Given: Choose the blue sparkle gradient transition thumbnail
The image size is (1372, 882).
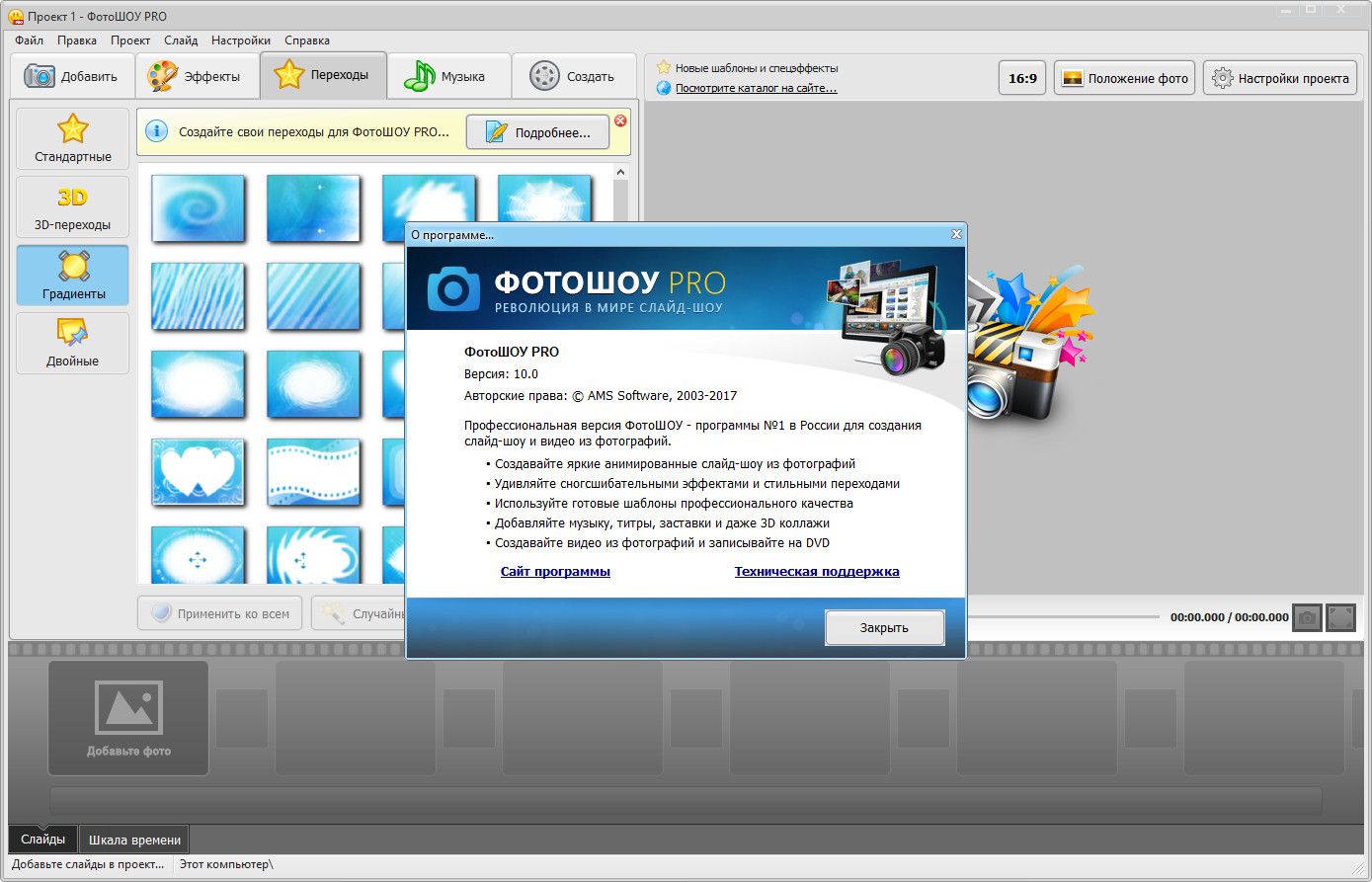Looking at the screenshot, I should [x=313, y=207].
